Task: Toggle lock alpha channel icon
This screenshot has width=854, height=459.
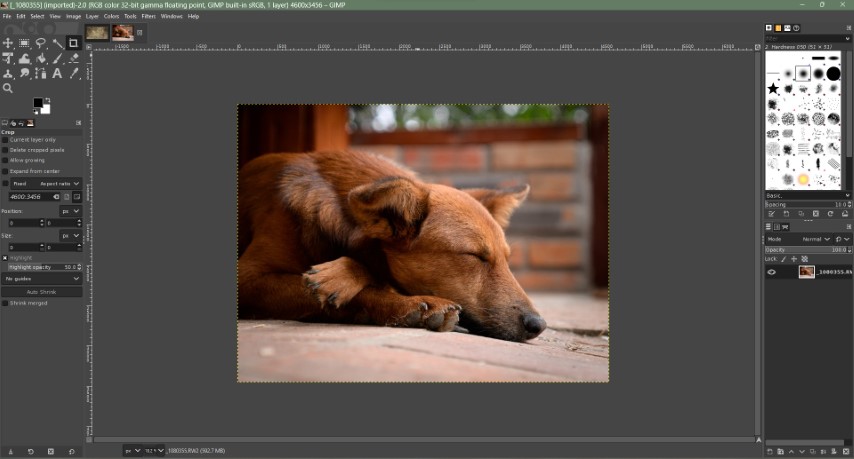Action: (804, 259)
